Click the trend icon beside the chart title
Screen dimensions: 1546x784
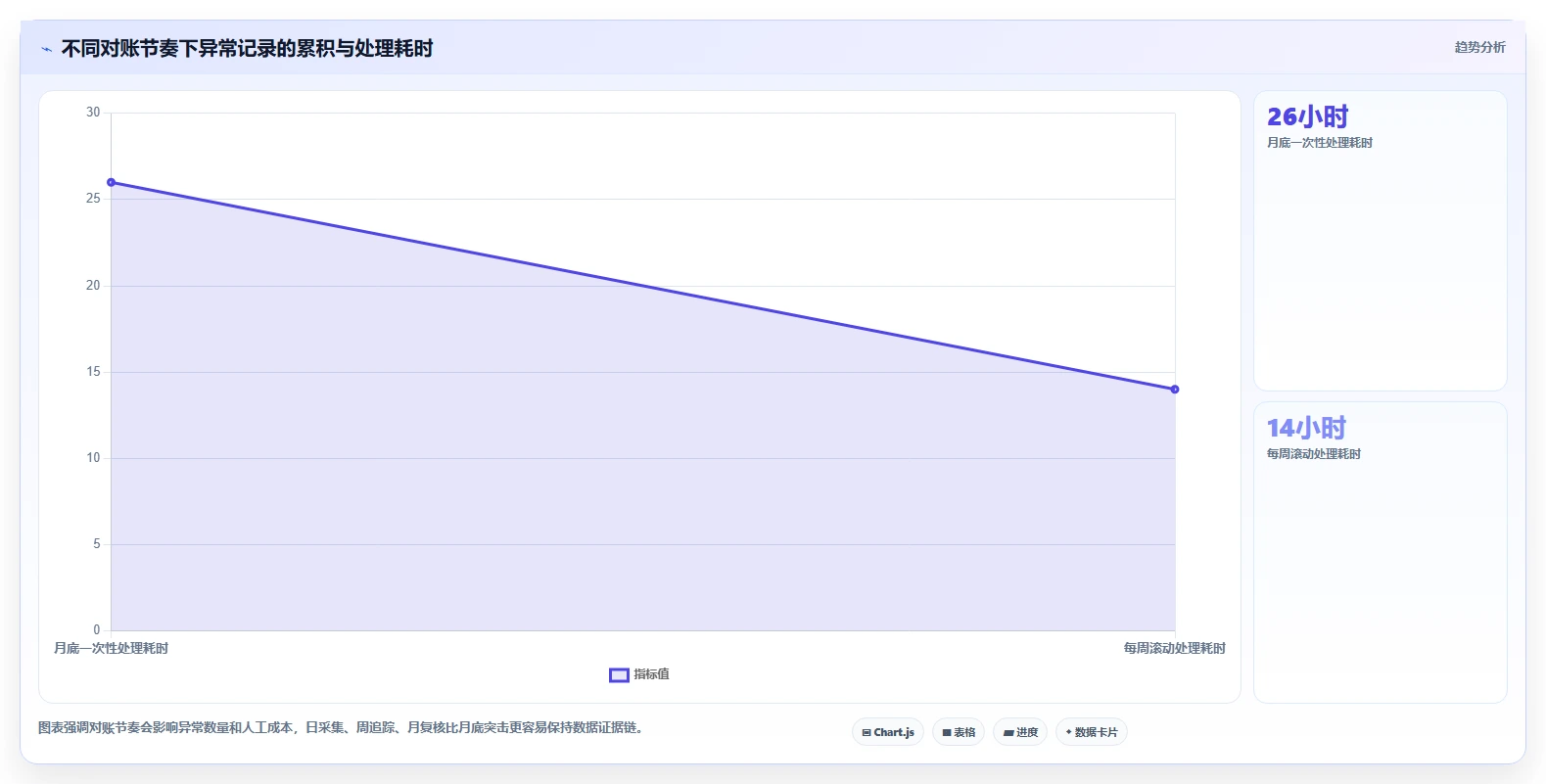coord(46,49)
